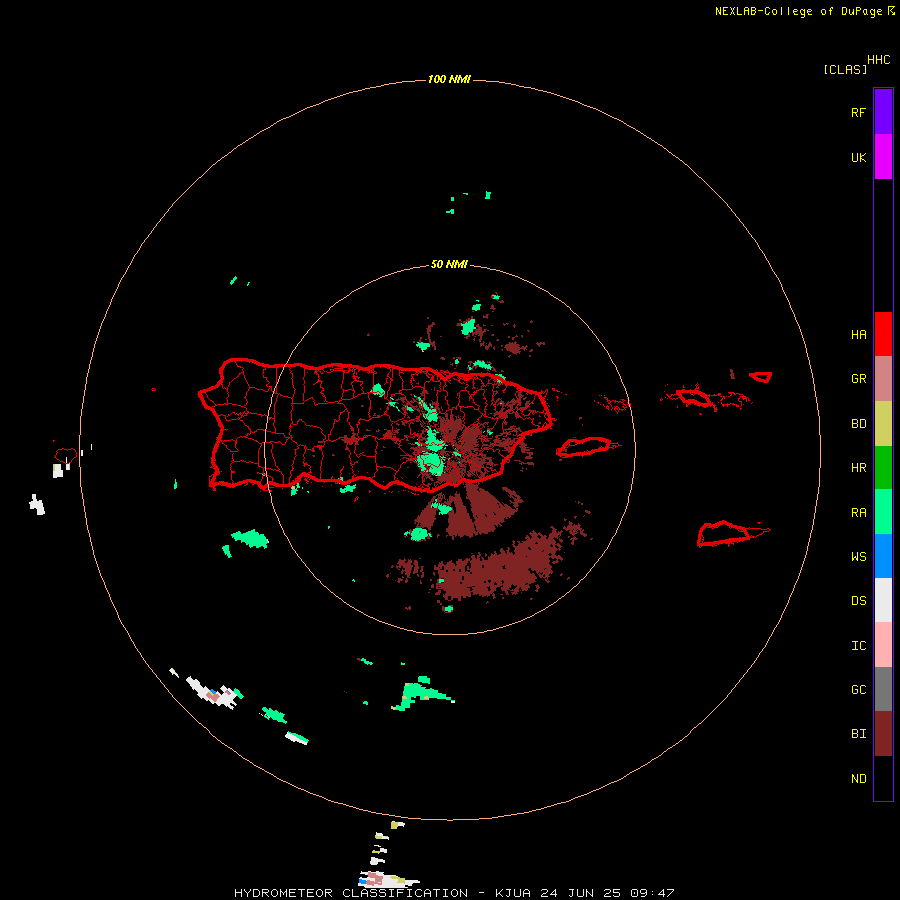Image resolution: width=900 pixels, height=900 pixels.
Task: Click the '100 NMI' range ring label
Action: pyautogui.click(x=449, y=79)
